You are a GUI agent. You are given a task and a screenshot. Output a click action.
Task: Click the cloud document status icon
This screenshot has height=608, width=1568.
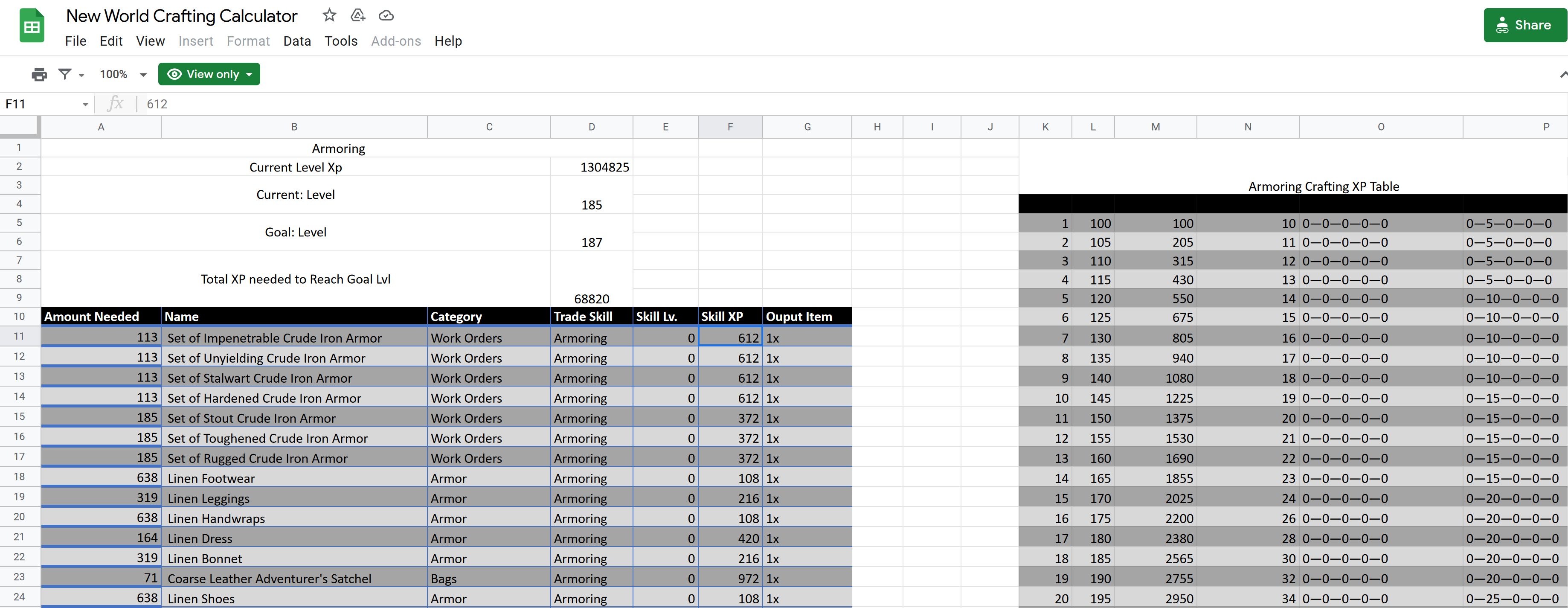[x=386, y=15]
